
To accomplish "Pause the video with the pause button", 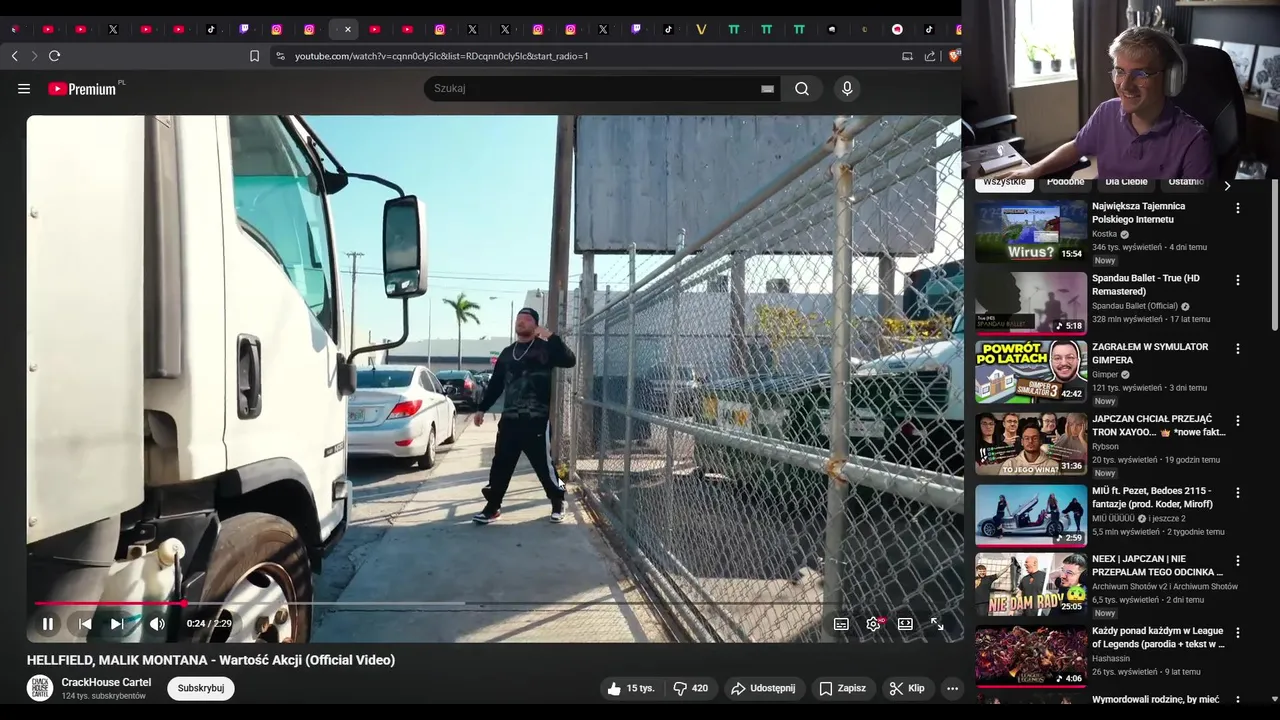I will (48, 624).
